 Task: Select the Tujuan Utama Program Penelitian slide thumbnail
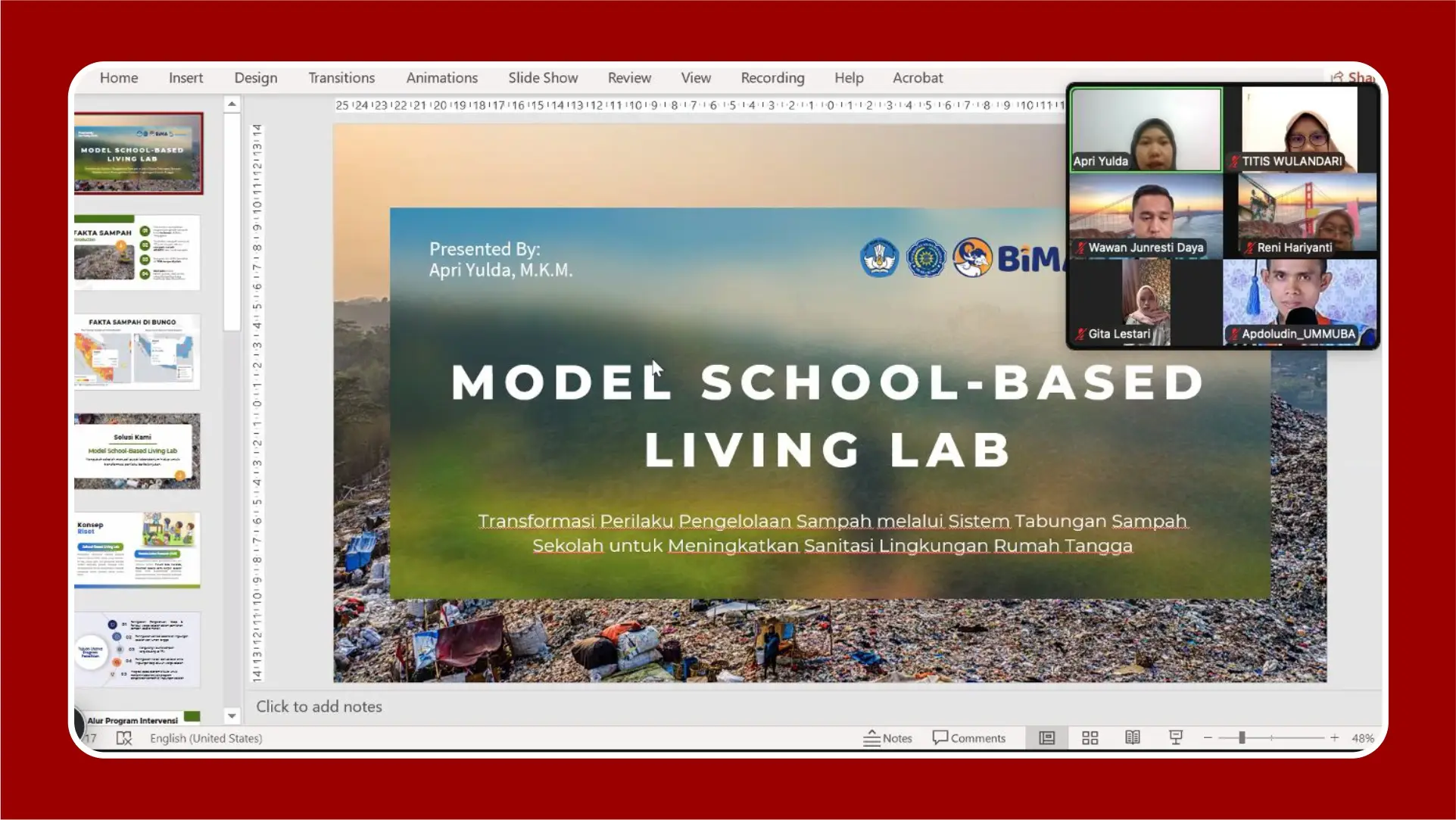point(137,649)
